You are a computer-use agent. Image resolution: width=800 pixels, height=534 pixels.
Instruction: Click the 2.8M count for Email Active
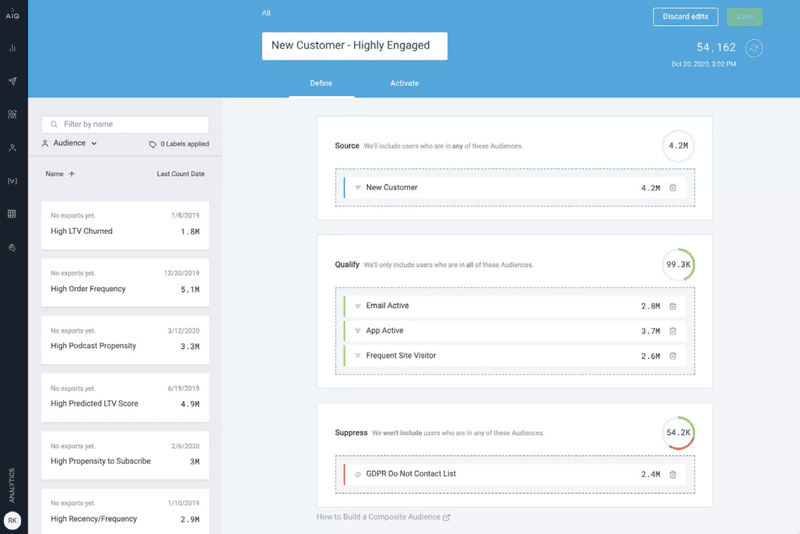pos(651,306)
